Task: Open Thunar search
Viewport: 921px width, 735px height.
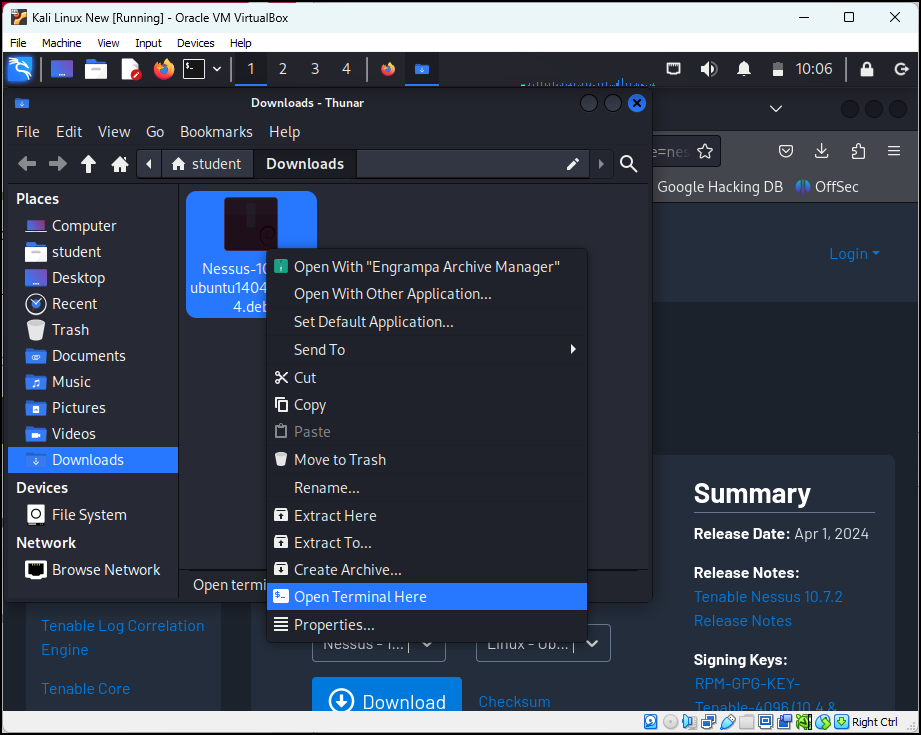Action: pyautogui.click(x=628, y=164)
